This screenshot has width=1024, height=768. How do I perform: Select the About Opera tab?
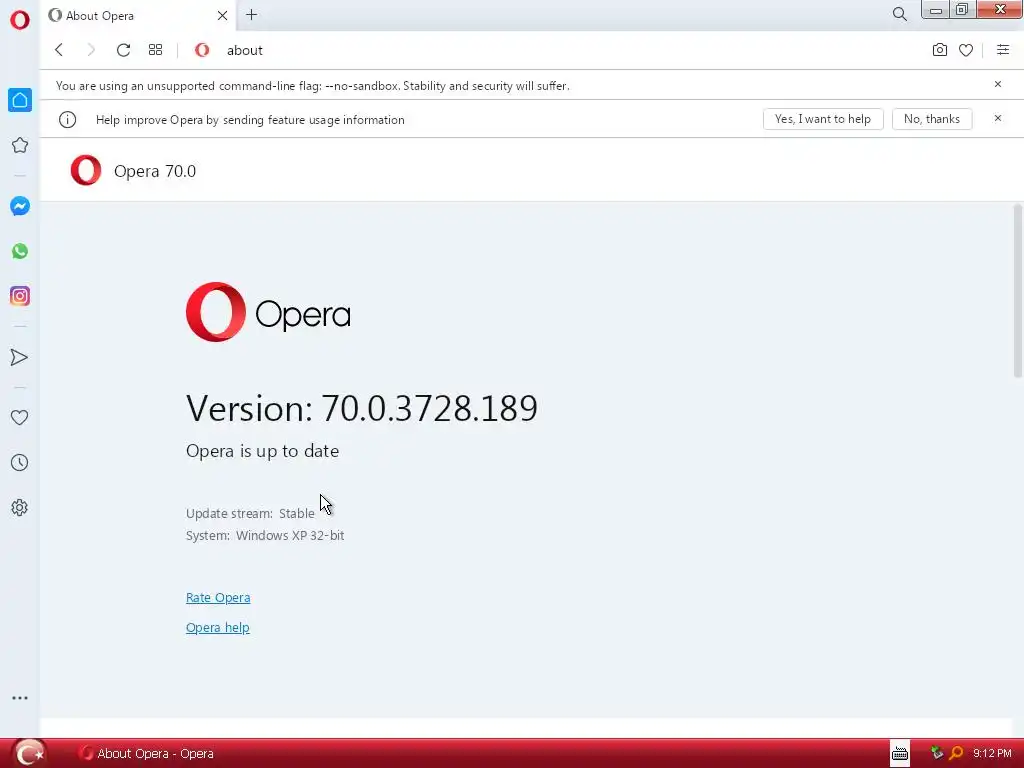tap(138, 16)
